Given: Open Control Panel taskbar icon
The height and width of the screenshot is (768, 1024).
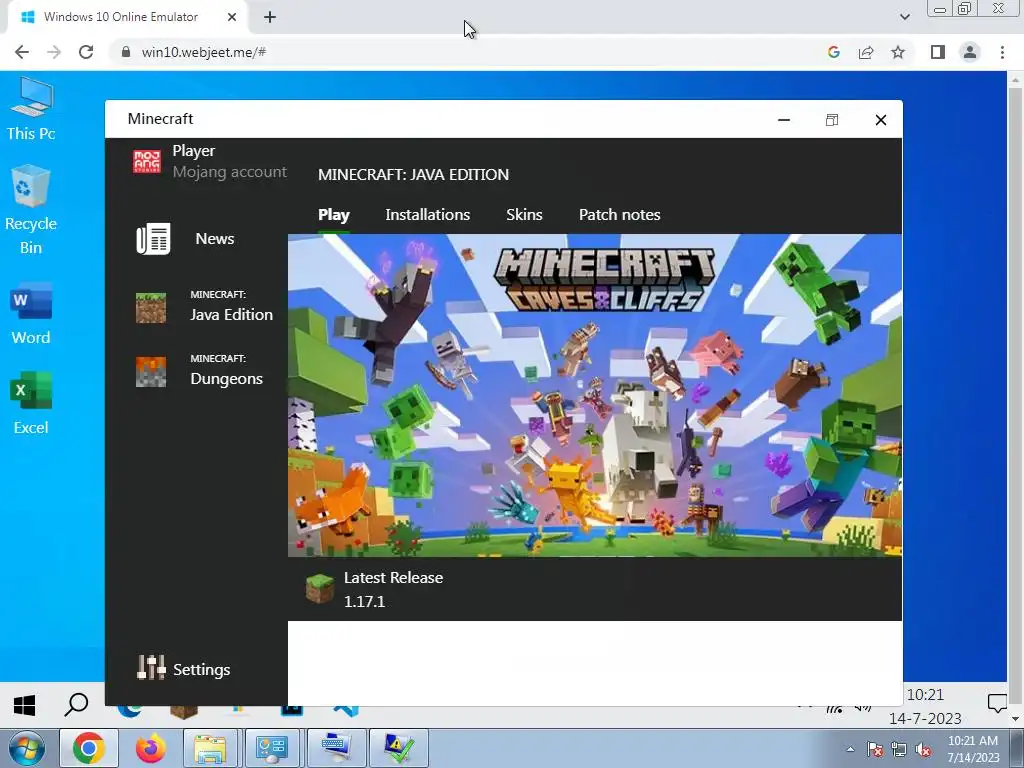Looking at the screenshot, I should tap(272, 748).
